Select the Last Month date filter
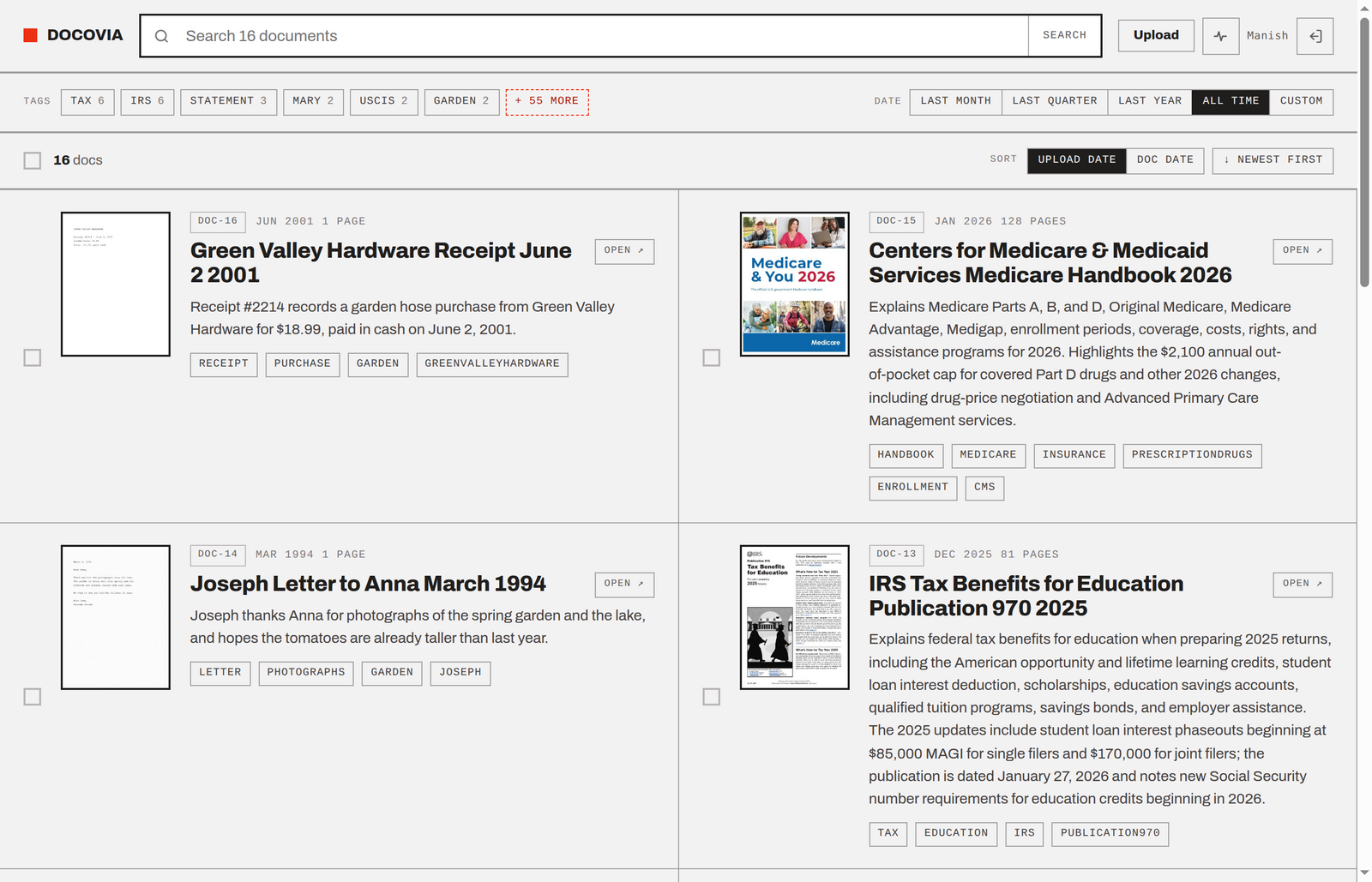 coord(956,102)
